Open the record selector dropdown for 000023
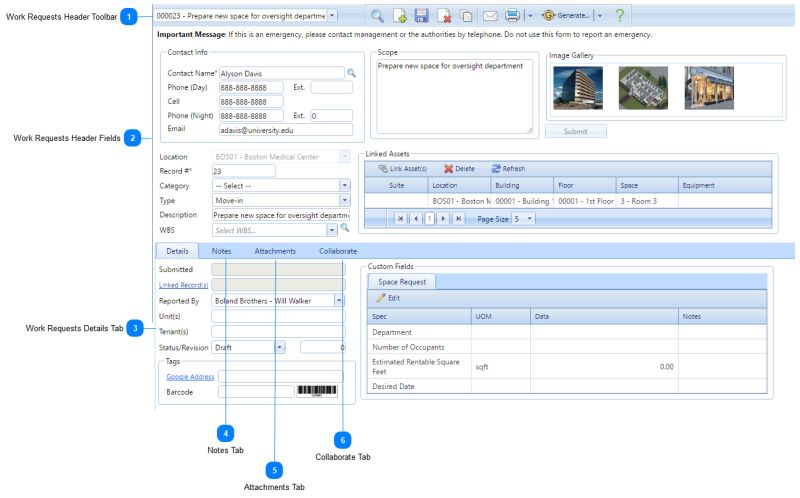Viewport: 800px width, 498px height. point(332,16)
